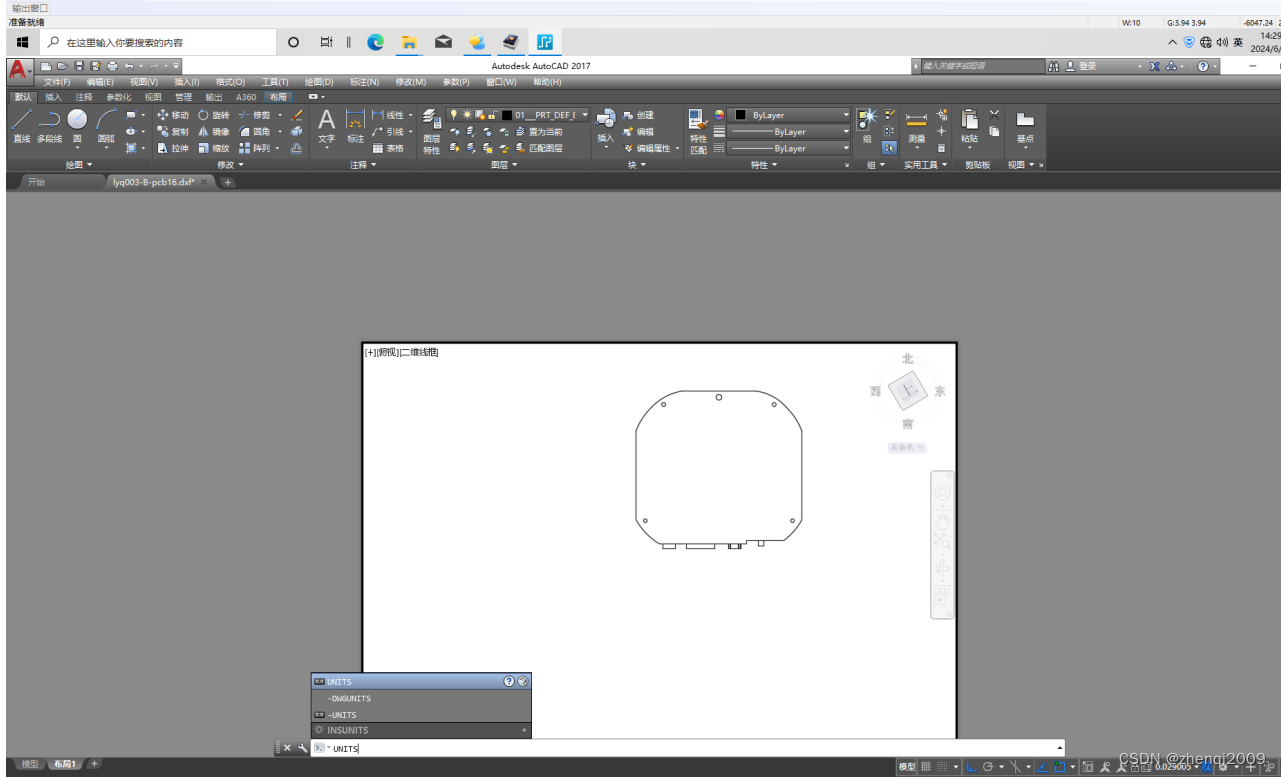
Task: Open the 文件(F) menu
Action: (57, 82)
